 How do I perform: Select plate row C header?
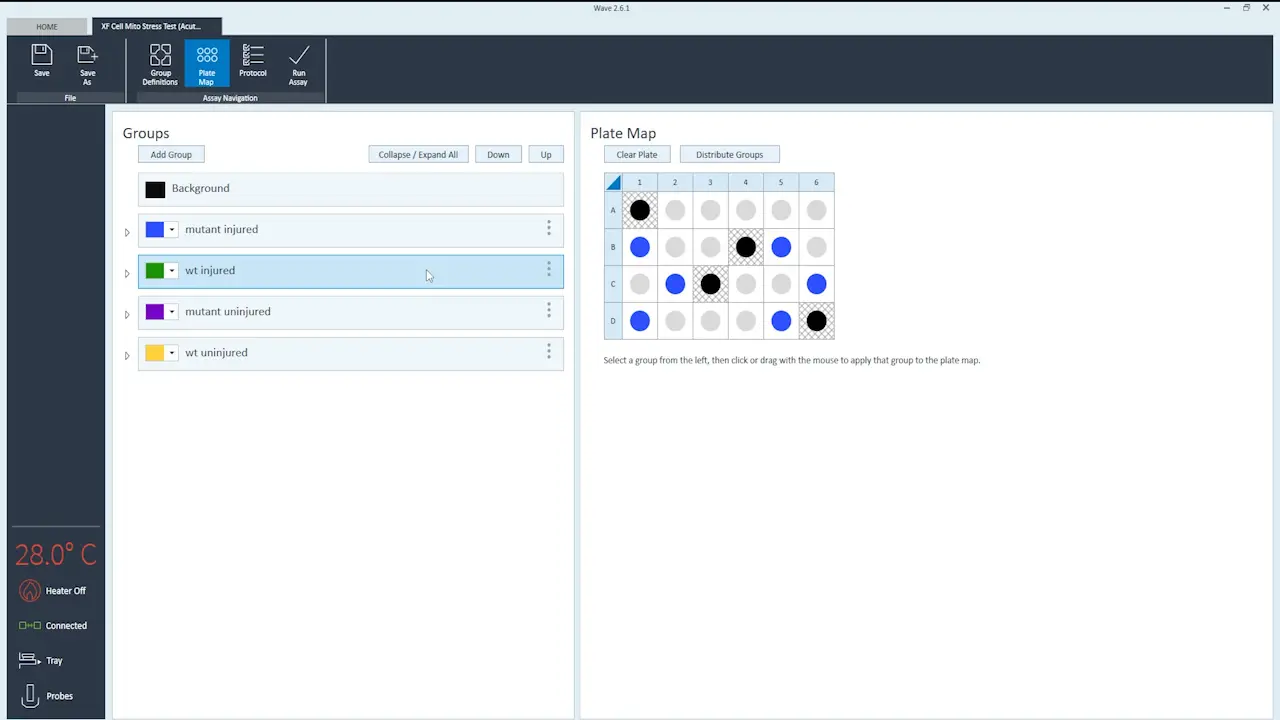[613, 284]
